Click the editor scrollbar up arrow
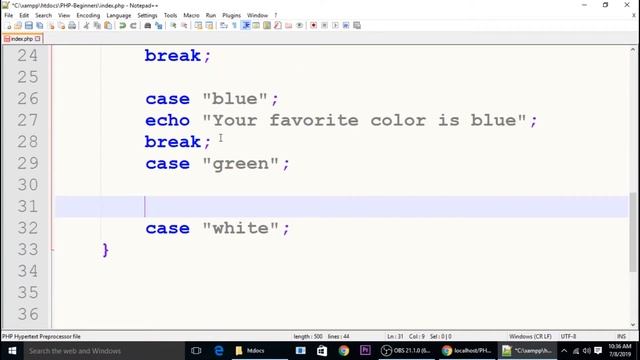The width and height of the screenshot is (640, 360). (x=633, y=49)
